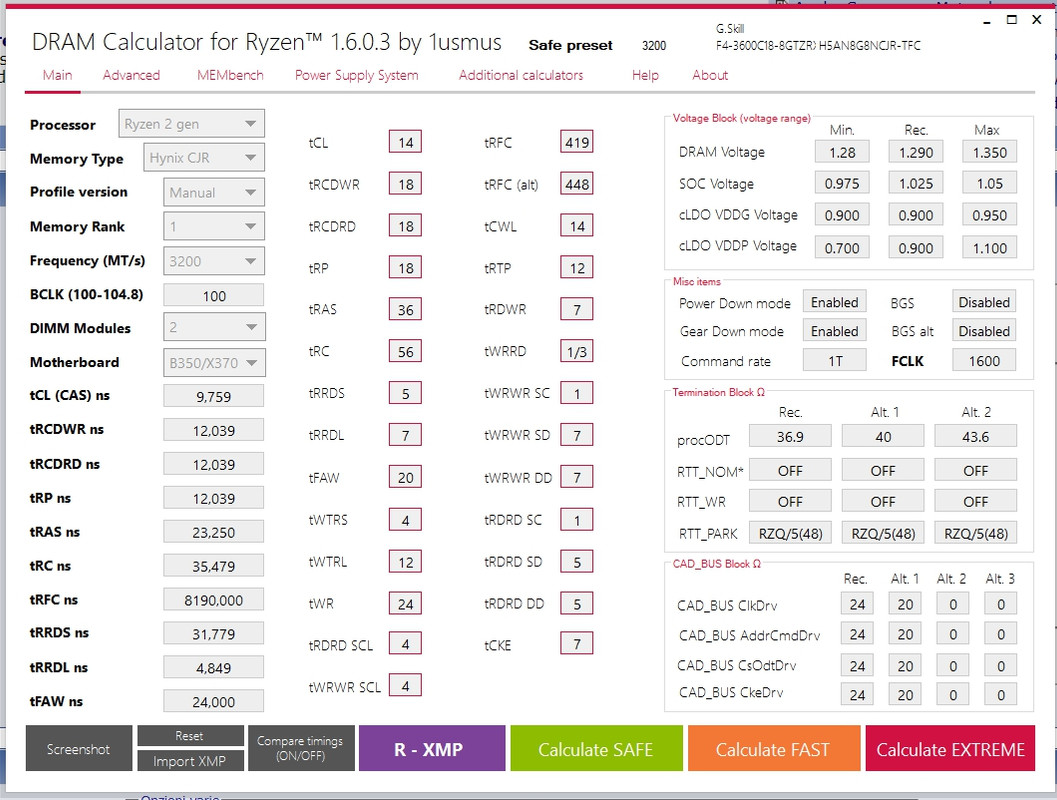Click the tRCDRD timing value box
Viewport: 1057px width, 800px height.
pyautogui.click(x=405, y=226)
